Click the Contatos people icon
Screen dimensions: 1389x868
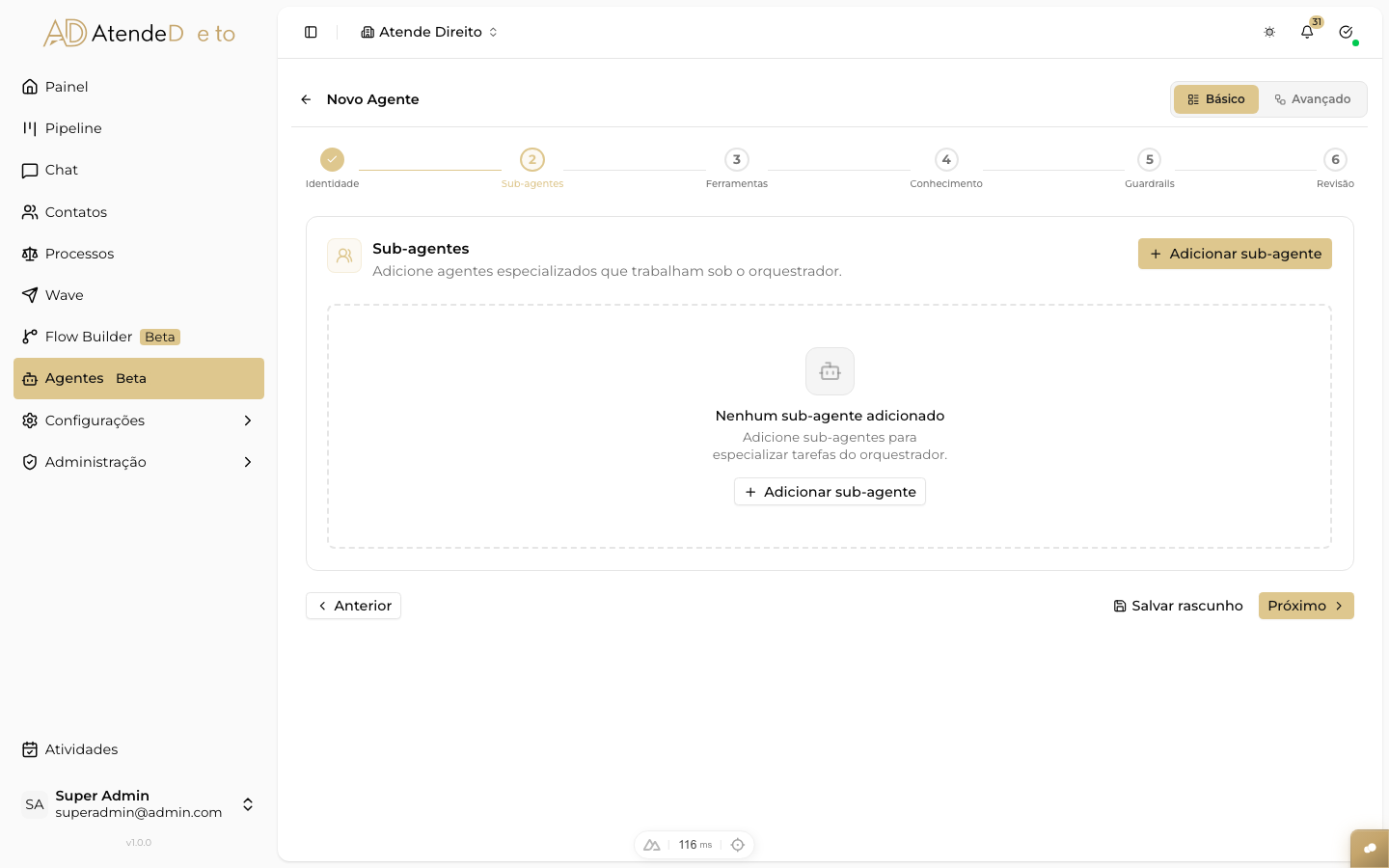[x=30, y=212]
